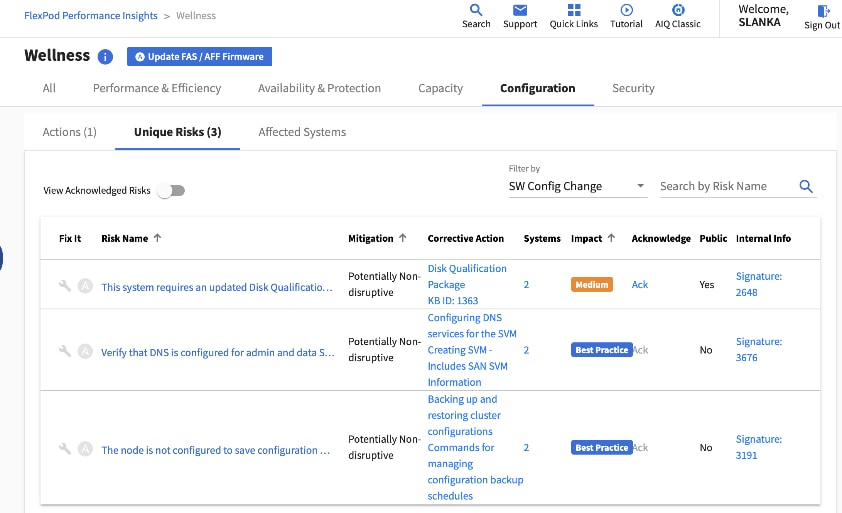Click the Internal Info column header
The image size is (842, 513).
(763, 239)
